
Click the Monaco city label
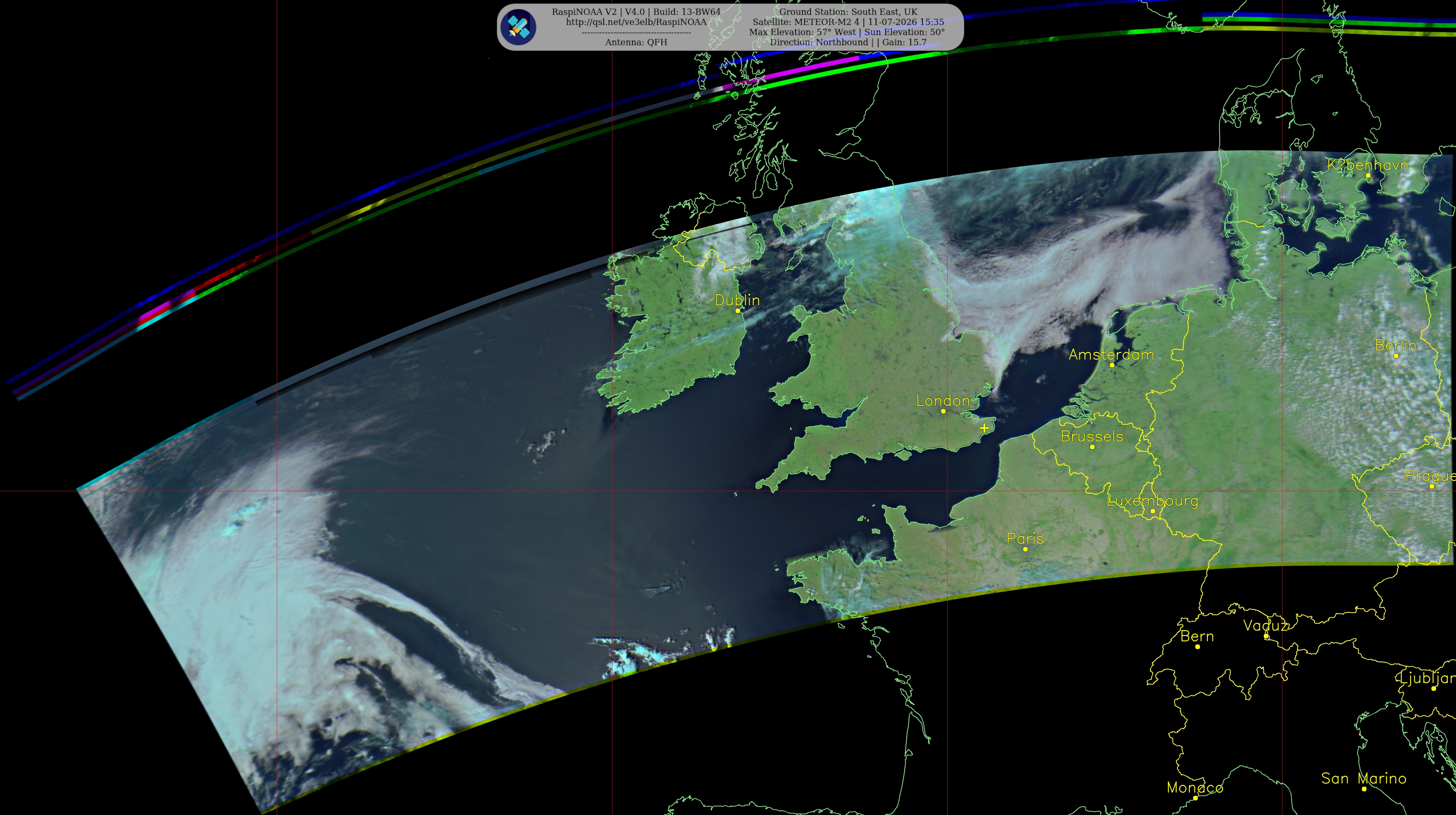pos(1195,788)
